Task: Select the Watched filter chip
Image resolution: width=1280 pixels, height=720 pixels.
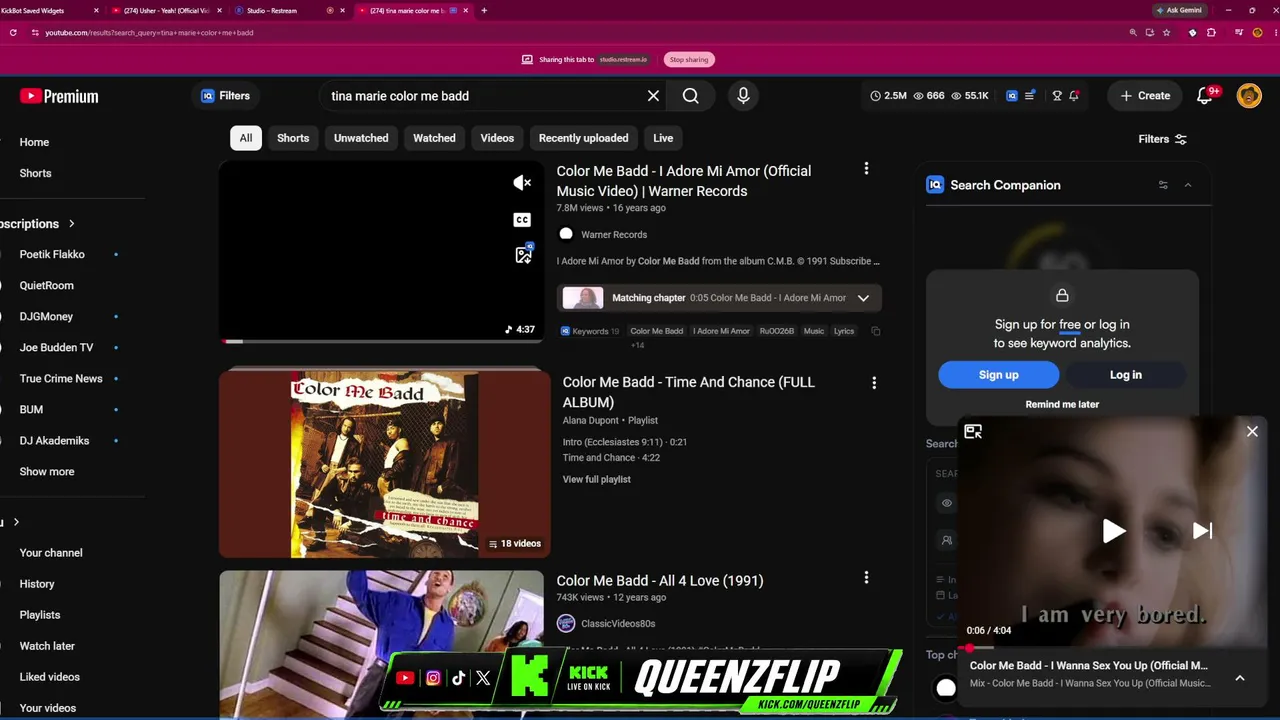Action: tap(434, 138)
